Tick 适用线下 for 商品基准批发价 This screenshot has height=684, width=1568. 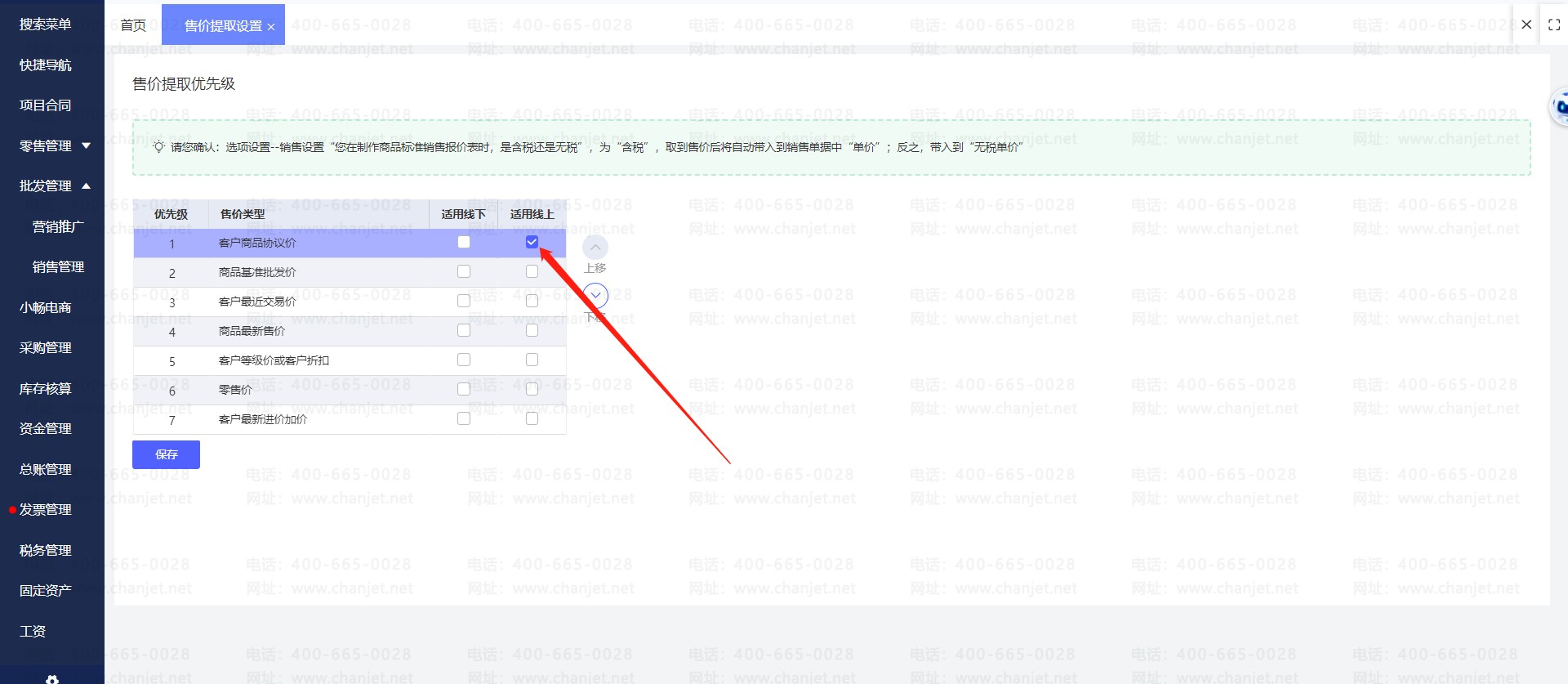tap(464, 271)
